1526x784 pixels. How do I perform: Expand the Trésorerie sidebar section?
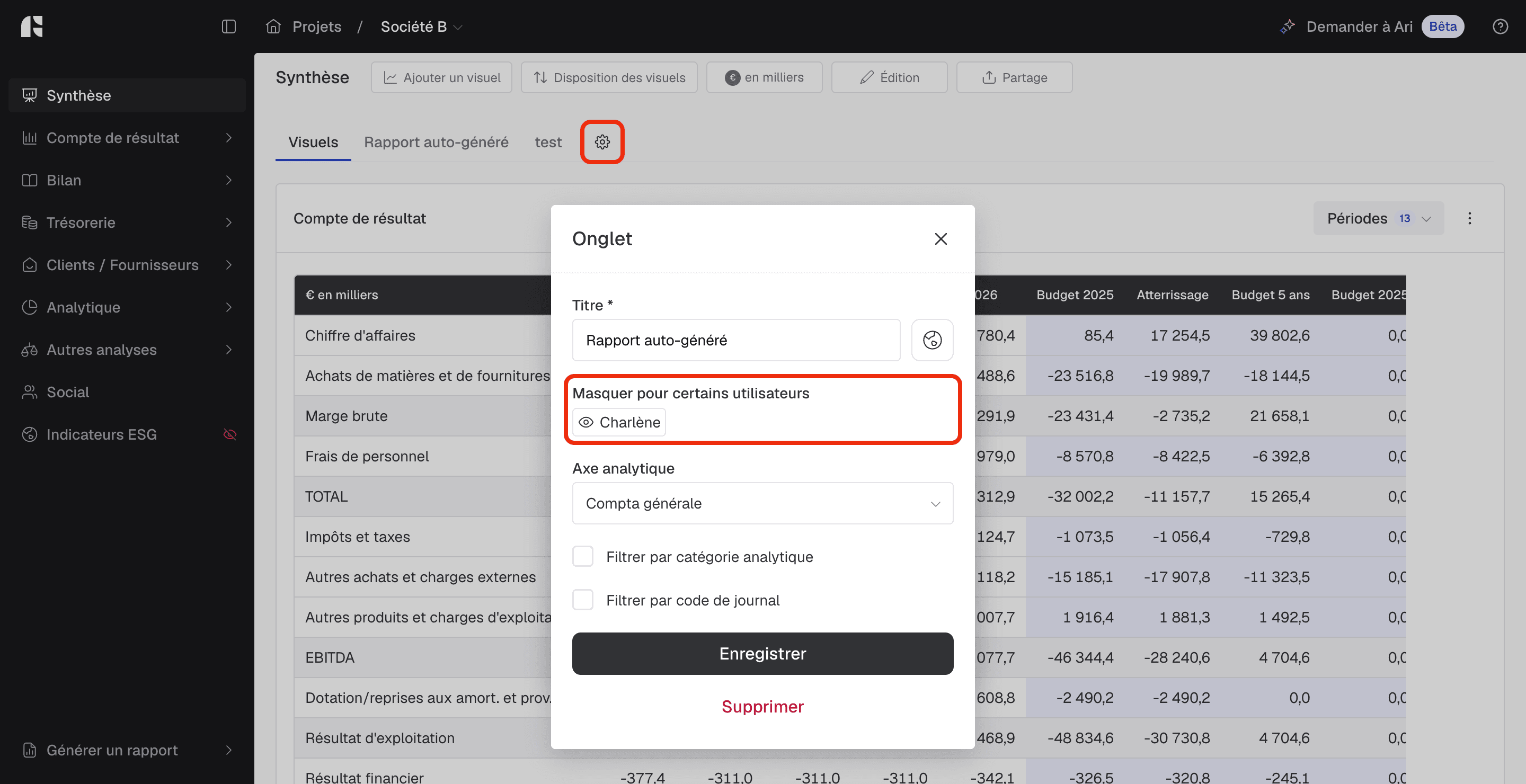click(229, 222)
